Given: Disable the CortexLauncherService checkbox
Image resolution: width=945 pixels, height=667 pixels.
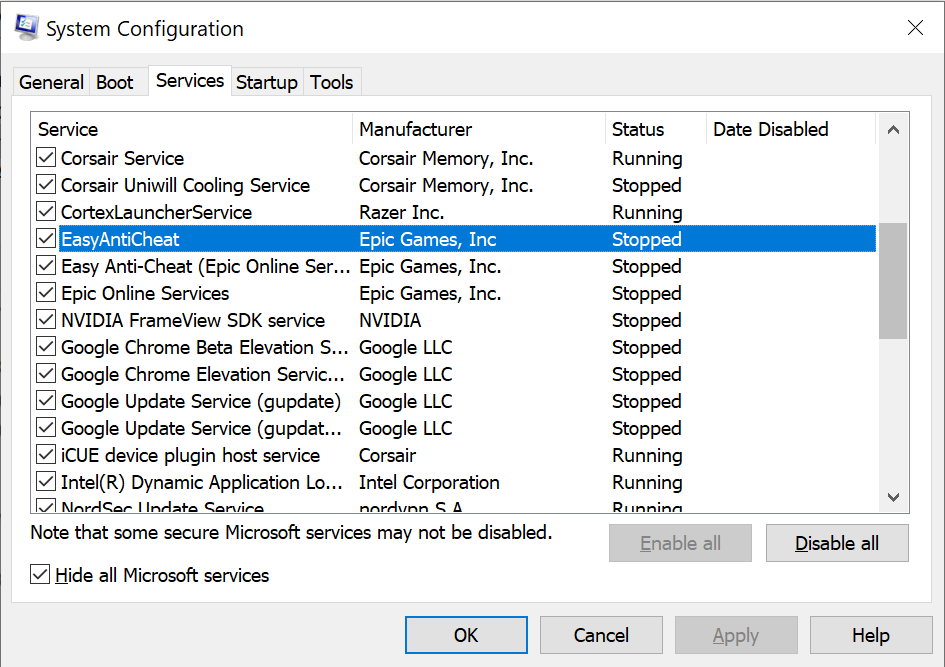Looking at the screenshot, I should (x=46, y=212).
